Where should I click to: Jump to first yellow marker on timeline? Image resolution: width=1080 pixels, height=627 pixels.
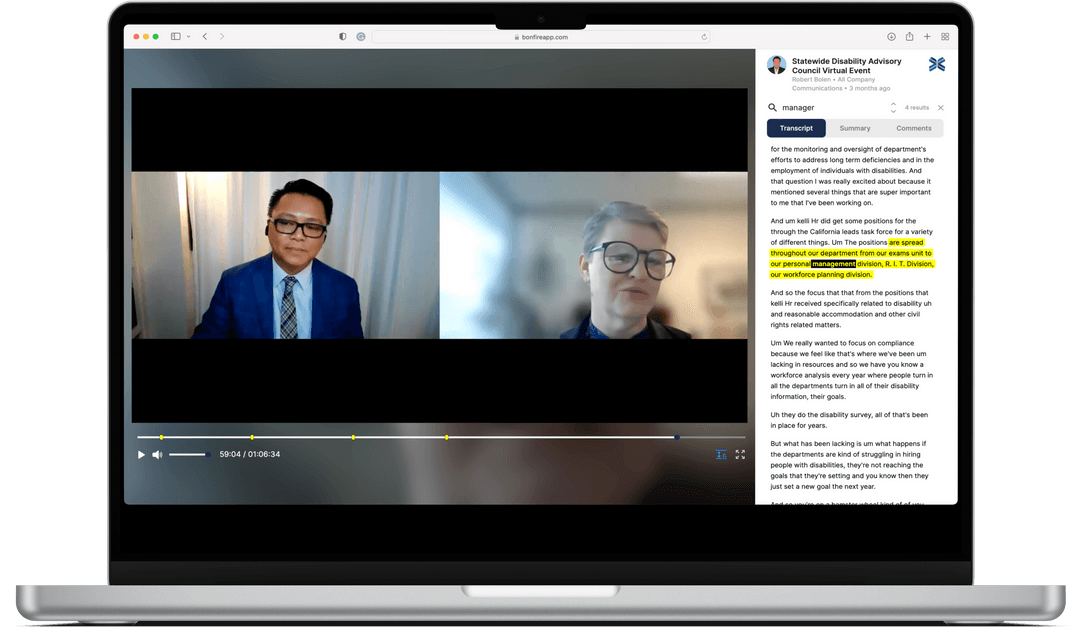pyautogui.click(x=161, y=437)
